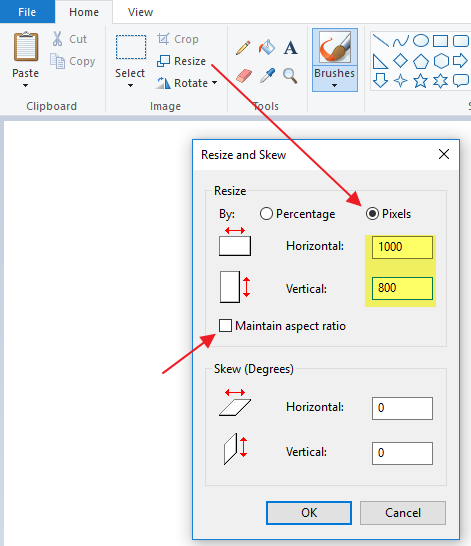Expand the Brushes dropdown arrow
The image size is (471, 546).
[335, 86]
